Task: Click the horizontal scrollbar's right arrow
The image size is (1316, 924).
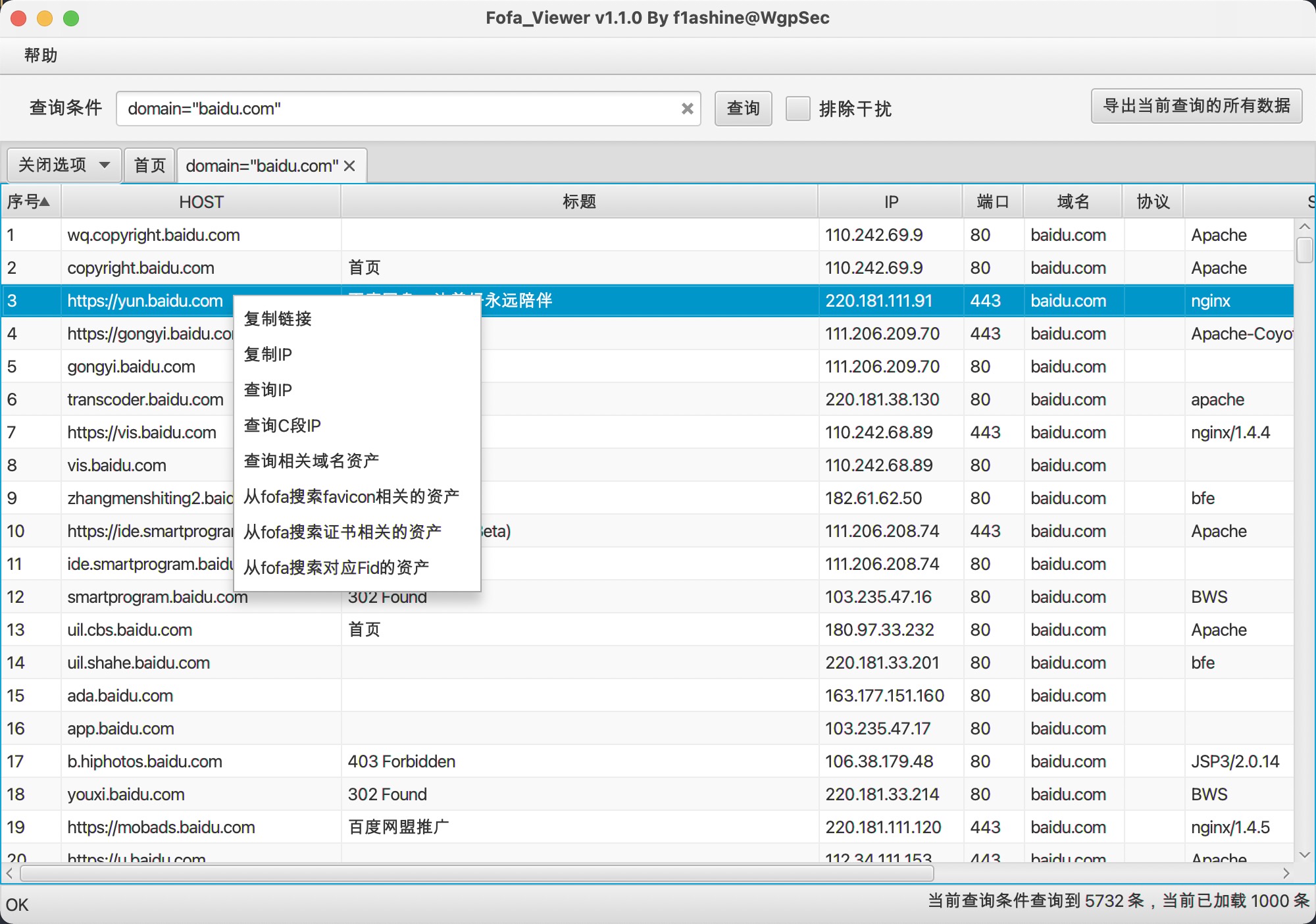Action: (x=1286, y=873)
